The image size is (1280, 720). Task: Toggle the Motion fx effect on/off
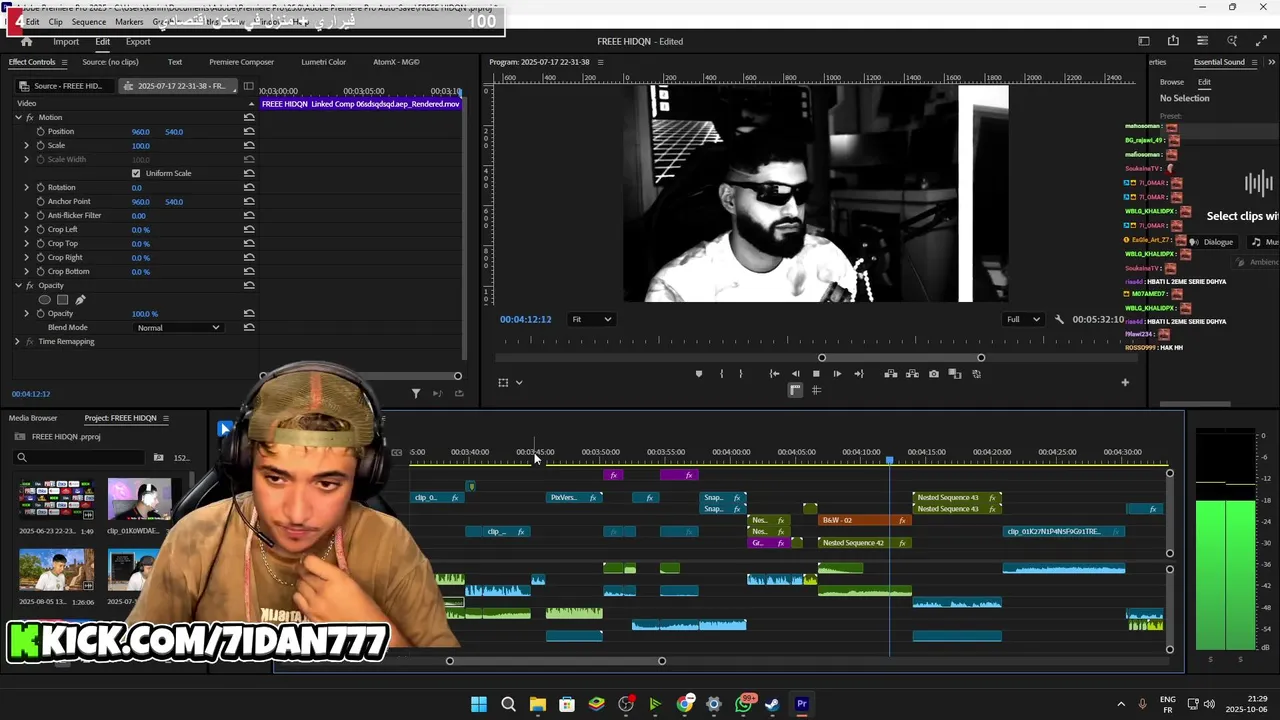point(29,117)
